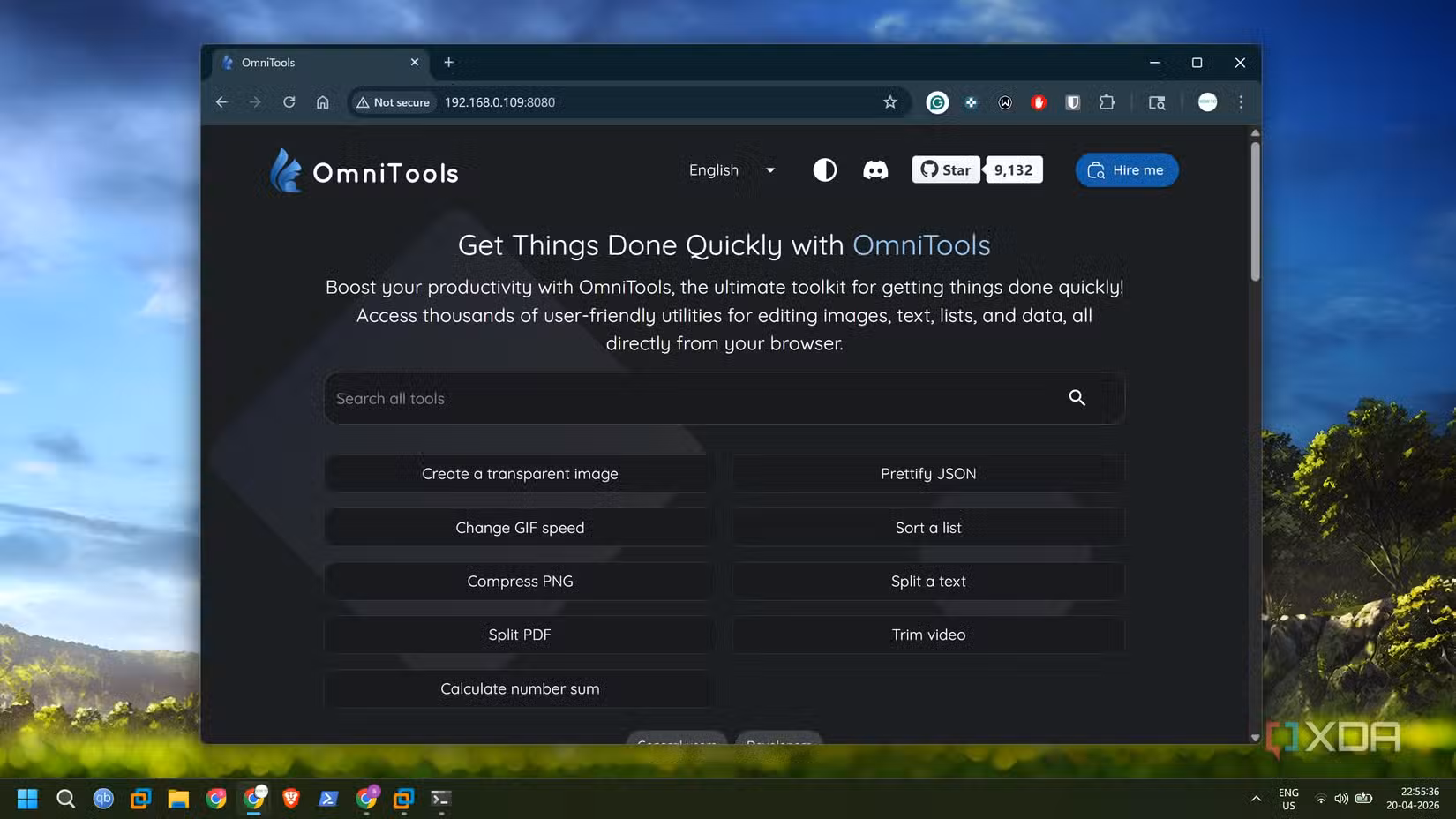Open the Bitwarden shield extension
The image size is (1456, 819).
tap(1072, 102)
